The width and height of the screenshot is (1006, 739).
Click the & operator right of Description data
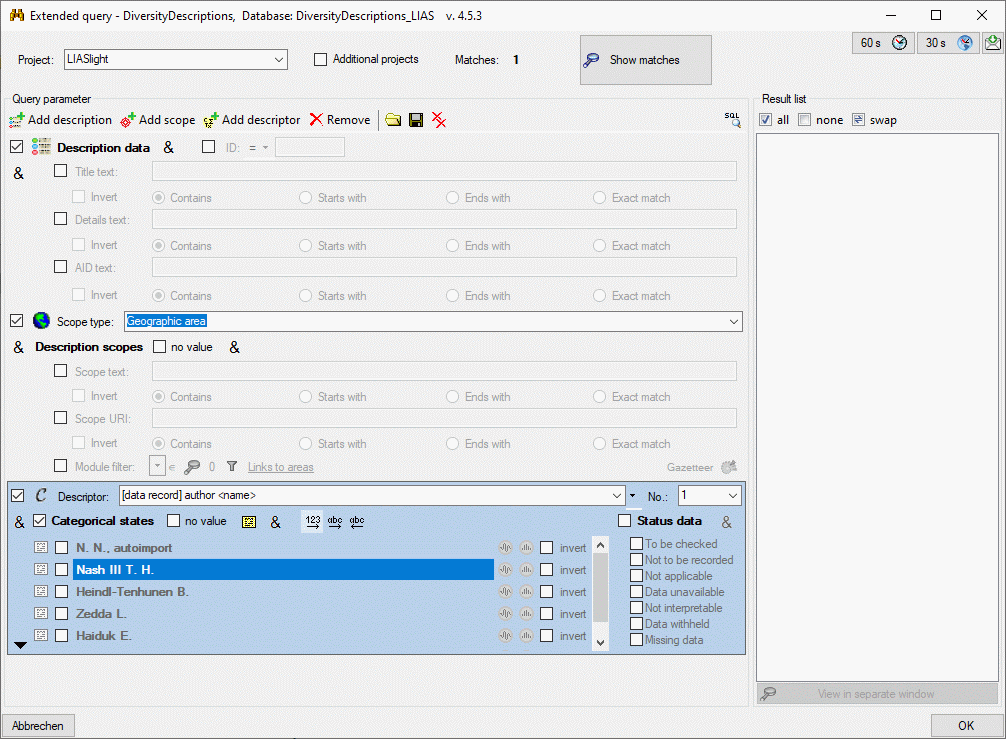coord(169,148)
